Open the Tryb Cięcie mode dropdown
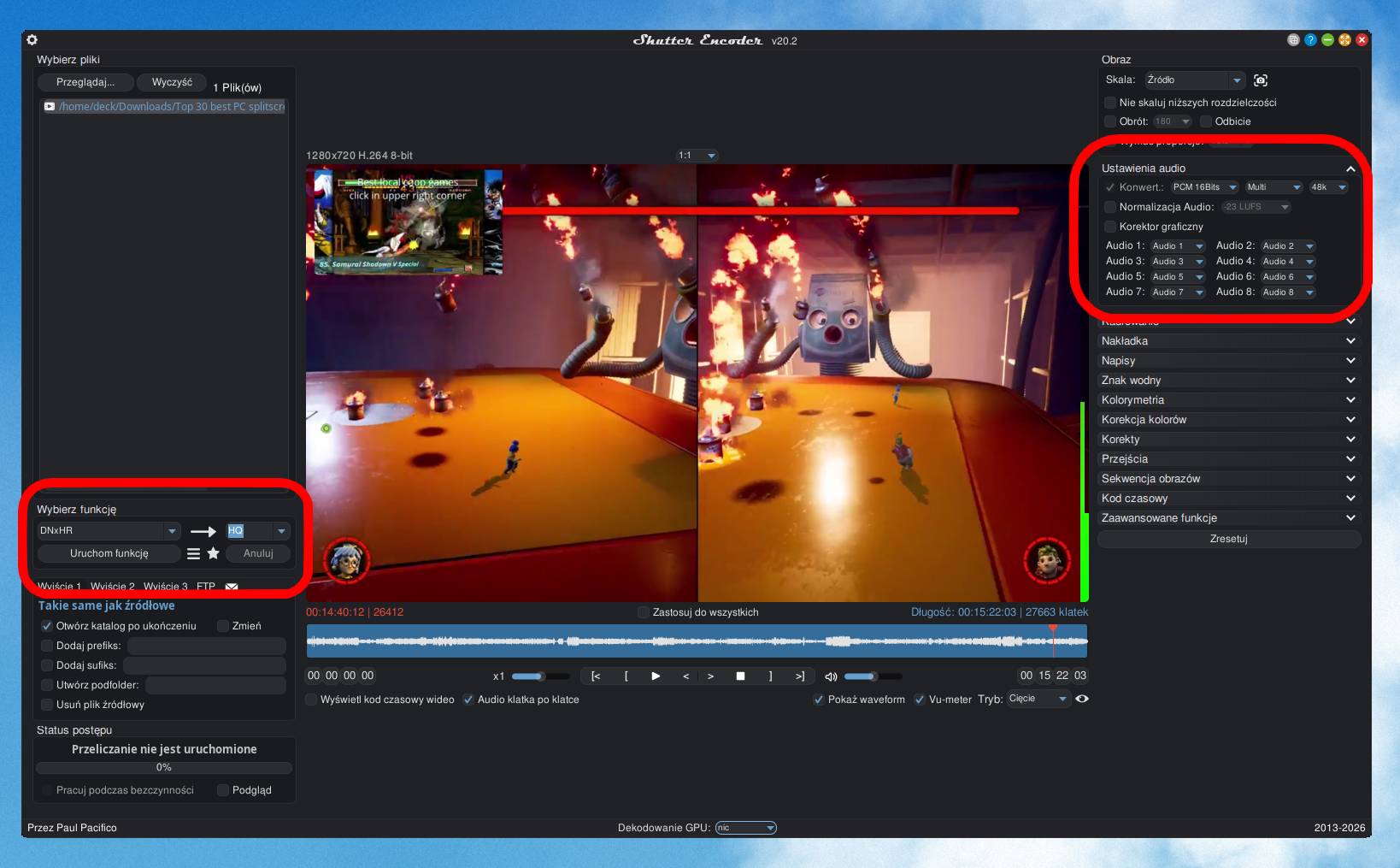This screenshot has width=1400, height=868. pyautogui.click(x=1038, y=699)
